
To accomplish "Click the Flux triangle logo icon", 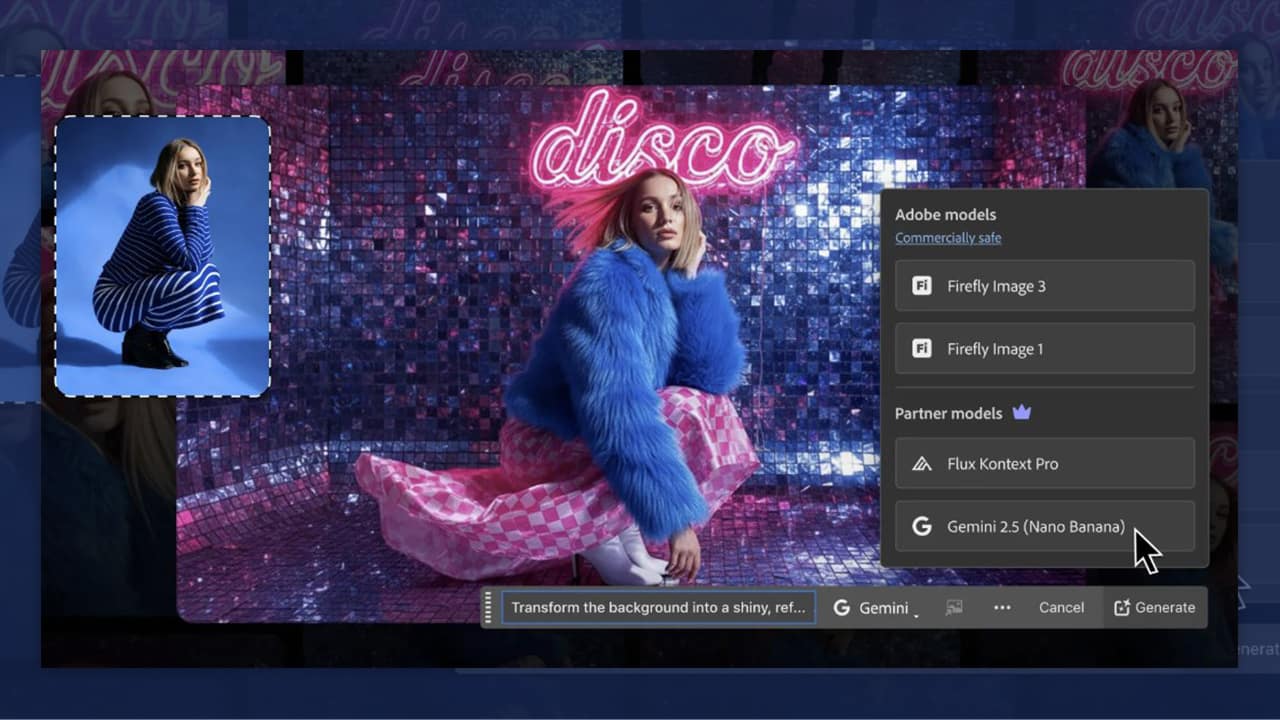I will tap(922, 464).
